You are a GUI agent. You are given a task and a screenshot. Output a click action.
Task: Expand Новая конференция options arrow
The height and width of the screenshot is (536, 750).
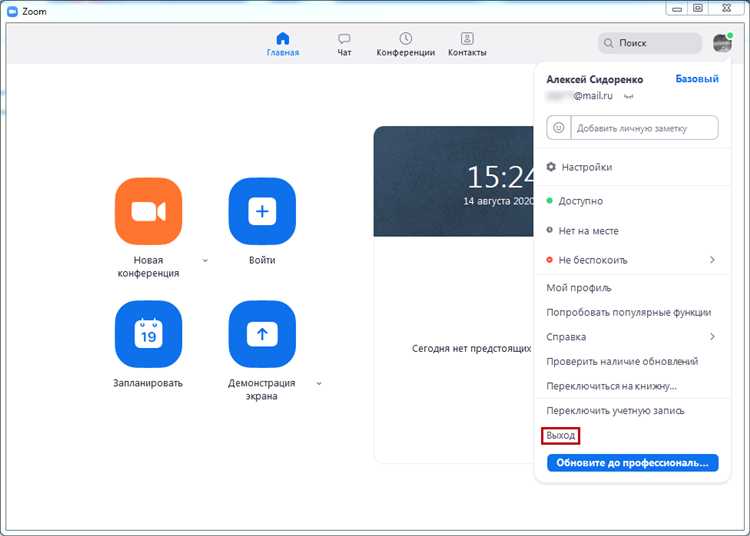click(205, 261)
